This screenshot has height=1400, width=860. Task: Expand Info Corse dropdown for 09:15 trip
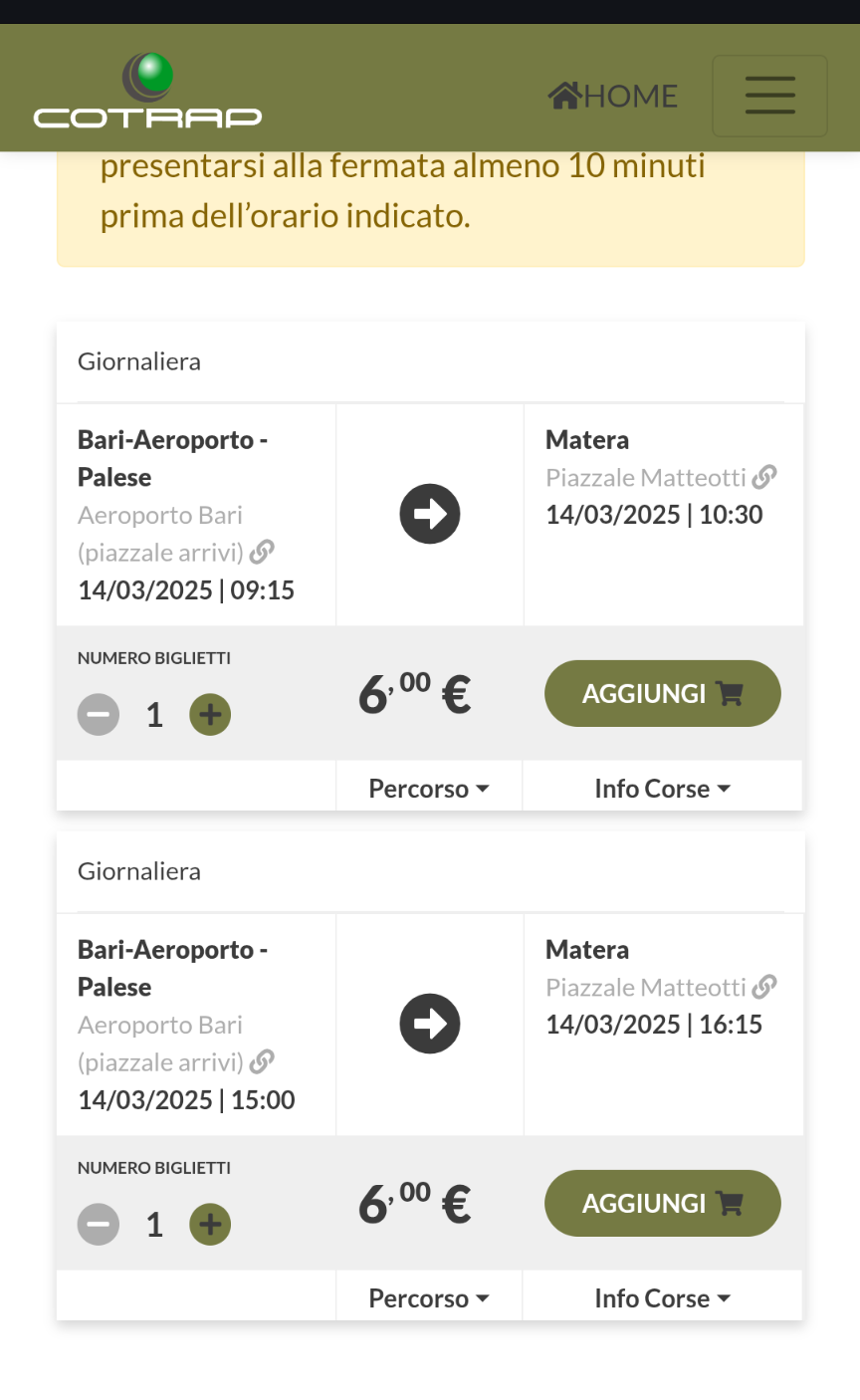pyautogui.click(x=662, y=789)
